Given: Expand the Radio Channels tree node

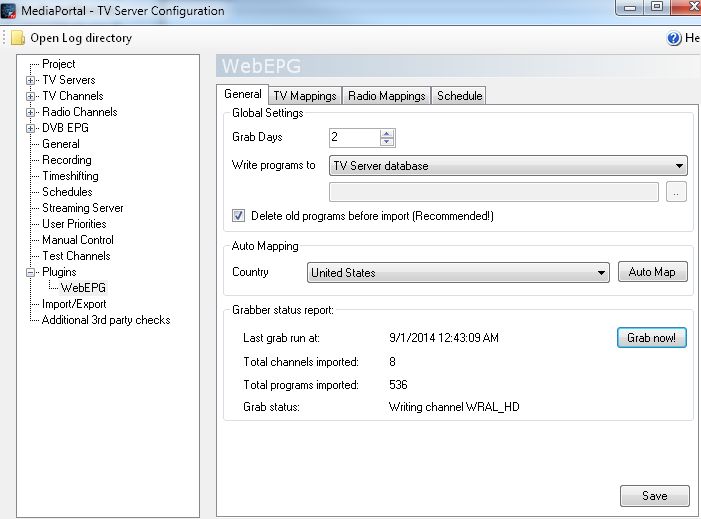Looking at the screenshot, I should pyautogui.click(x=31, y=112).
